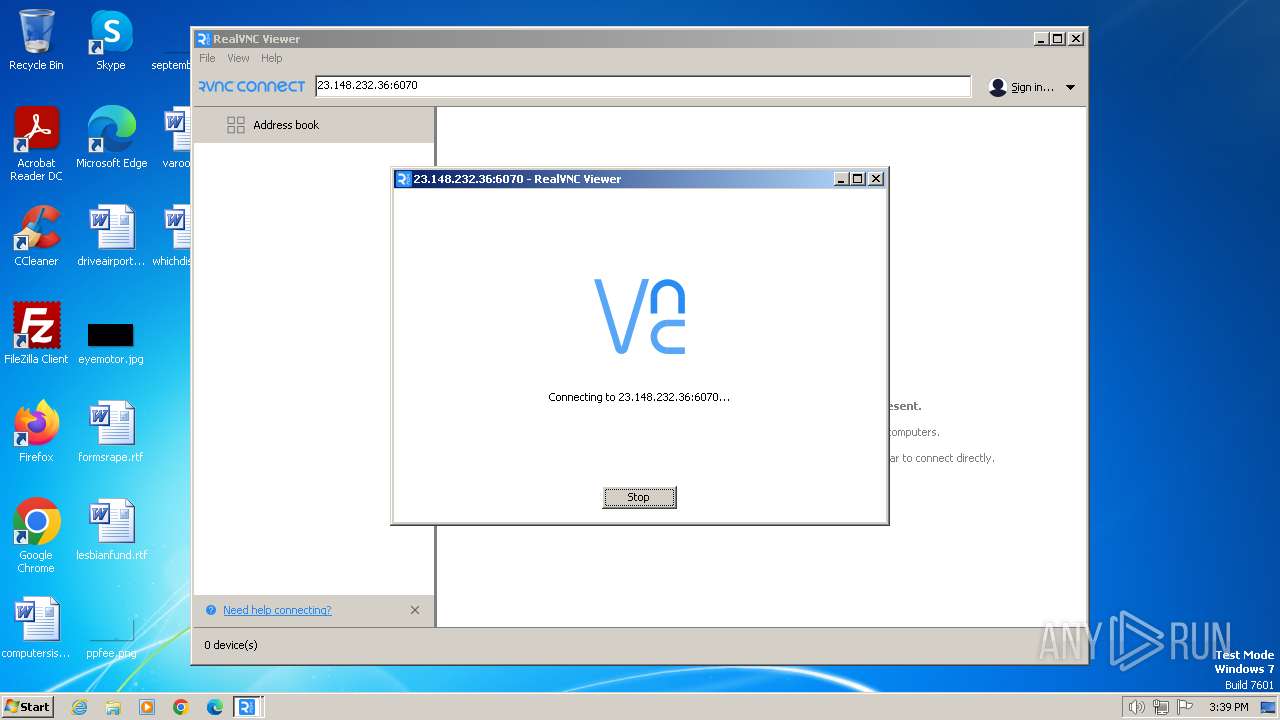This screenshot has height=720, width=1280.
Task: Open the Need help connecting link
Action: pyautogui.click(x=277, y=610)
